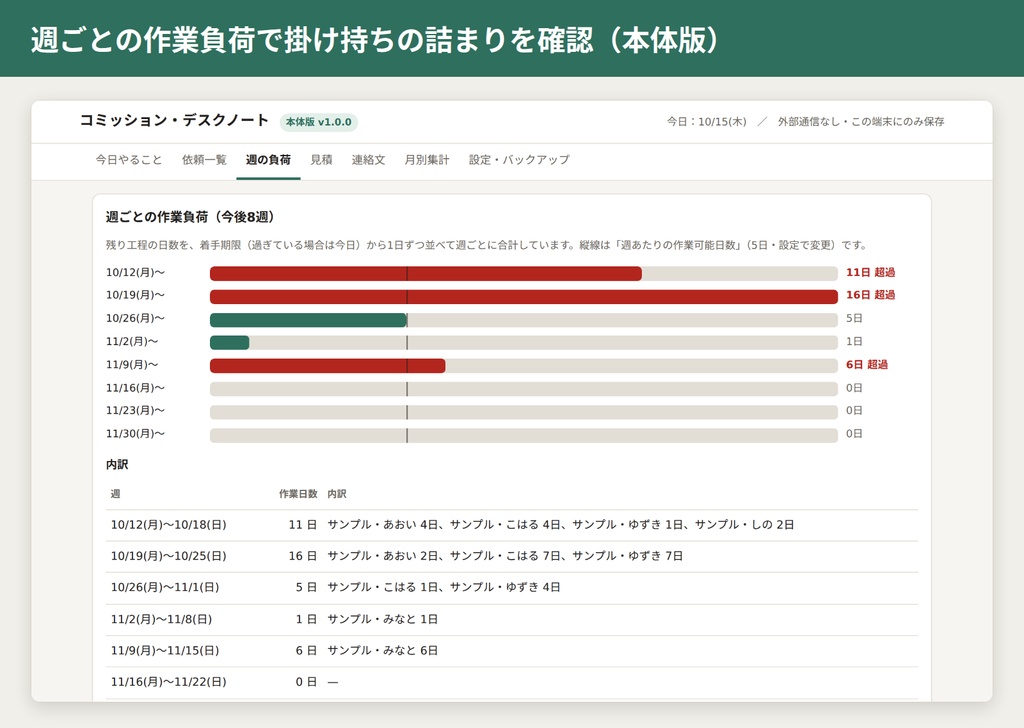Click the red load bar for 10/19(月)〜
The width and height of the screenshot is (1024, 728).
click(523, 297)
